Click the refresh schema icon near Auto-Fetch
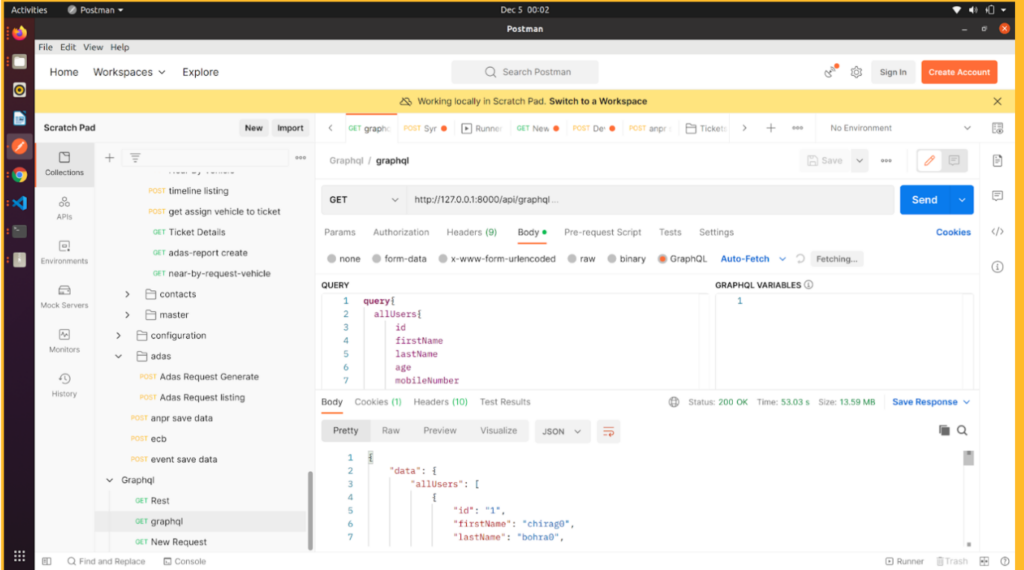The image size is (1024, 570). point(800,259)
